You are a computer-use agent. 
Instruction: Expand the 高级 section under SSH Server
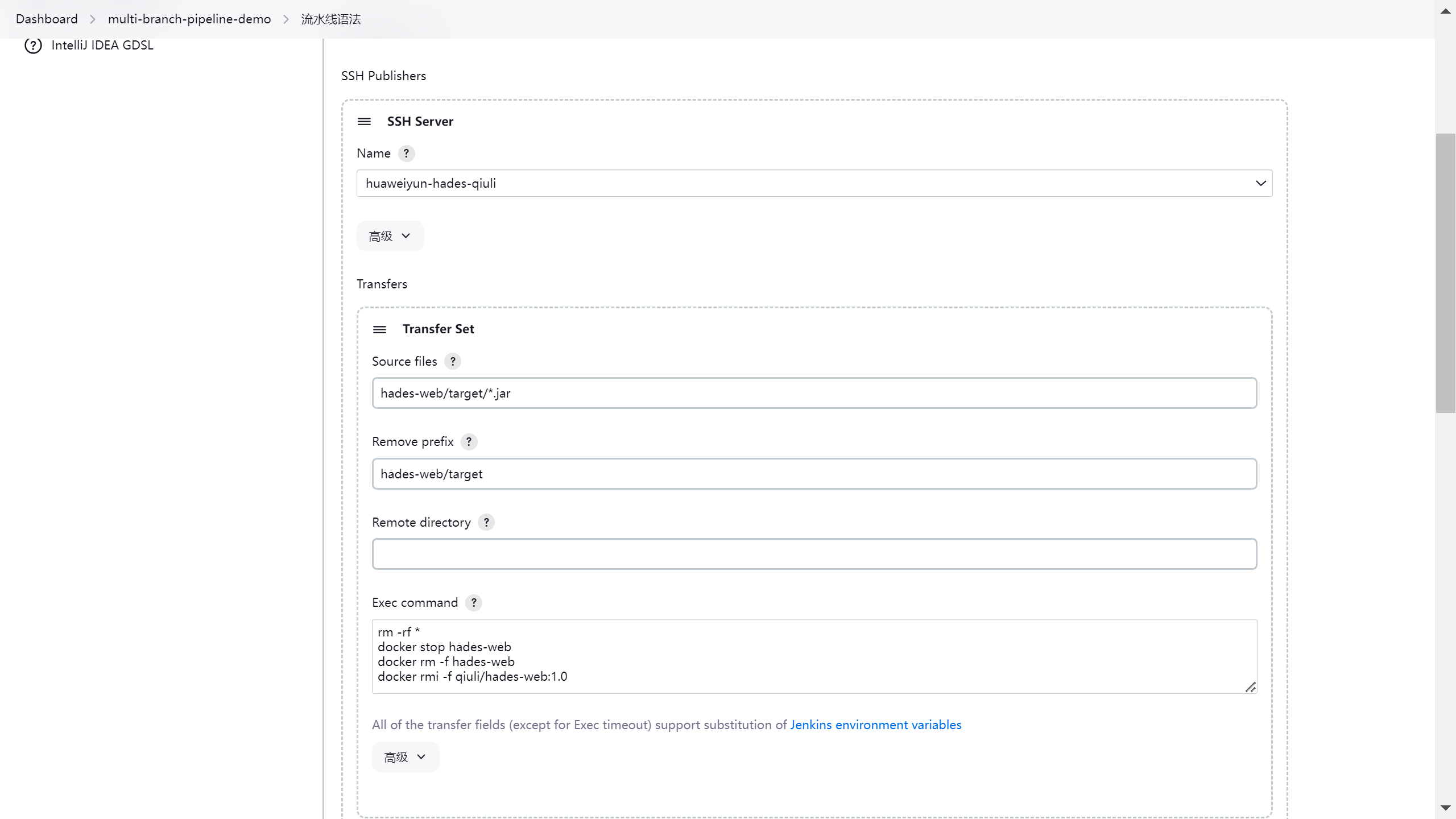390,236
